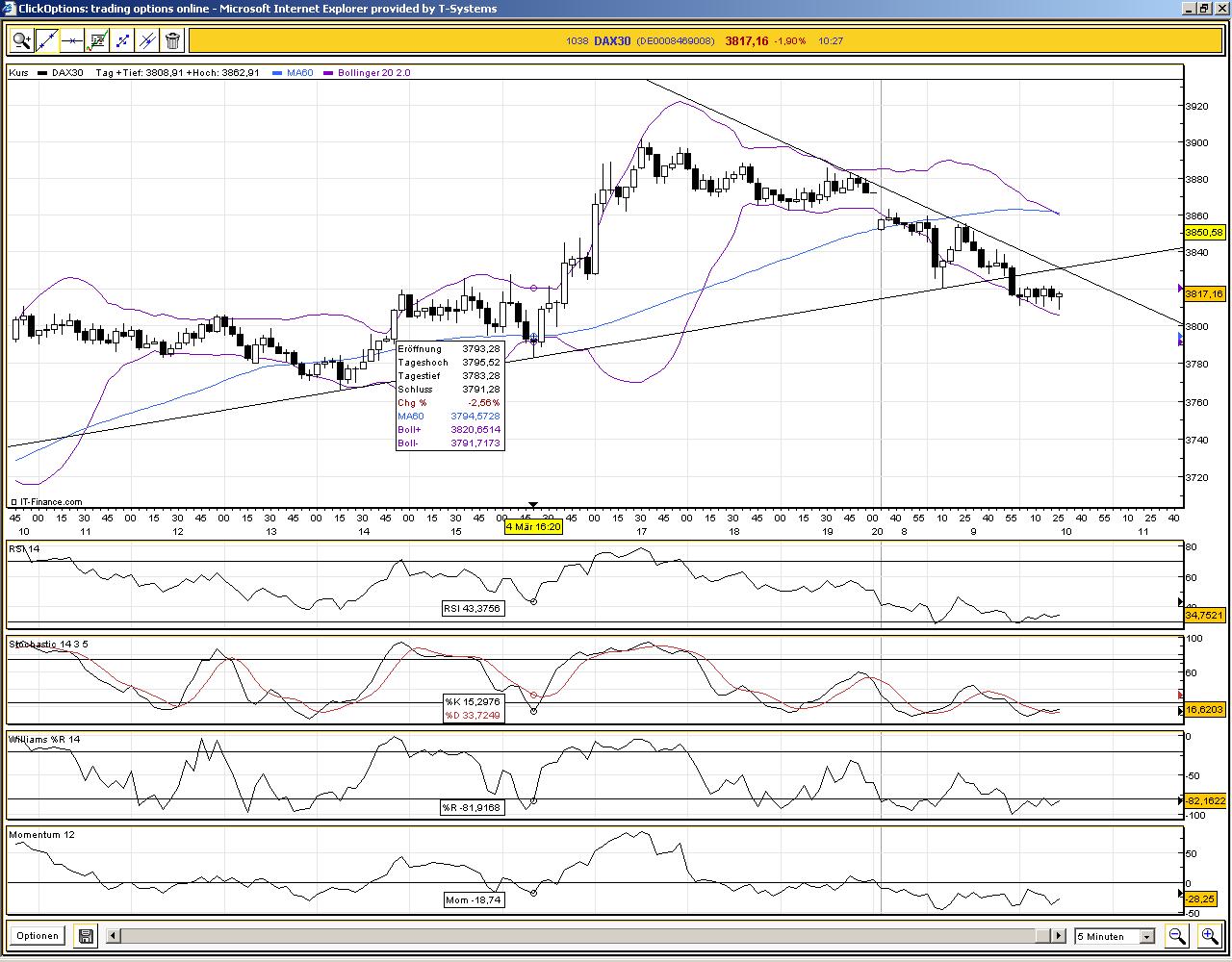Click the 1038 number in yellow header
This screenshot has height=962, width=1232.
(x=577, y=40)
